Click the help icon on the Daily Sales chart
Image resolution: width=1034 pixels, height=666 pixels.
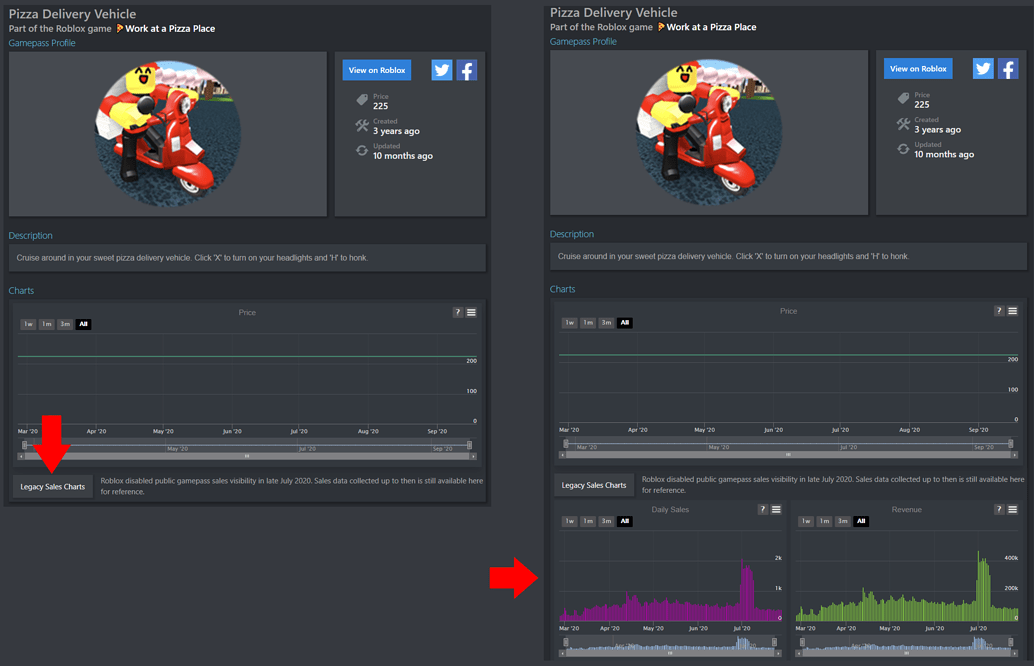tap(762, 509)
